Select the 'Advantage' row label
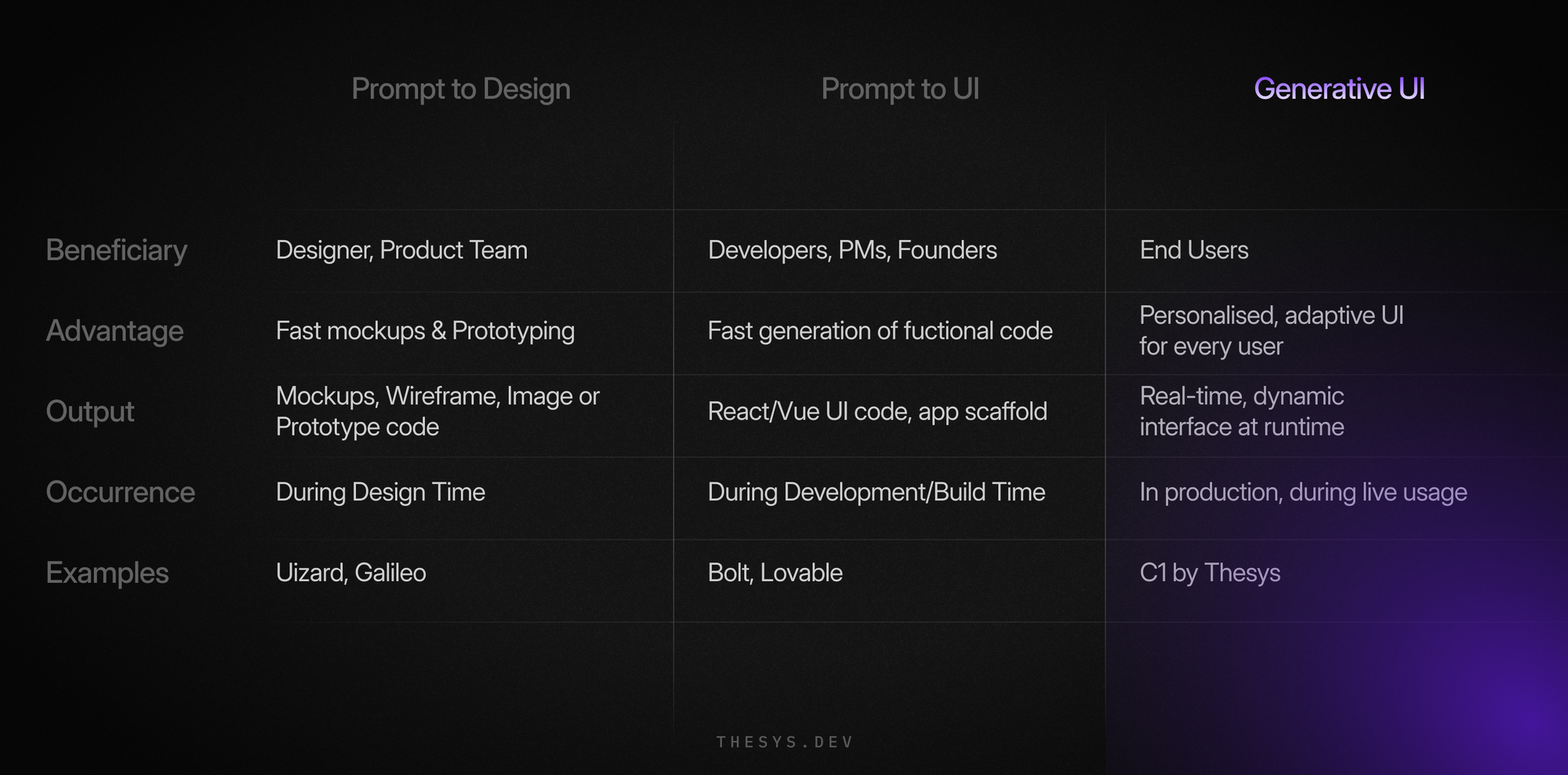 [x=114, y=331]
